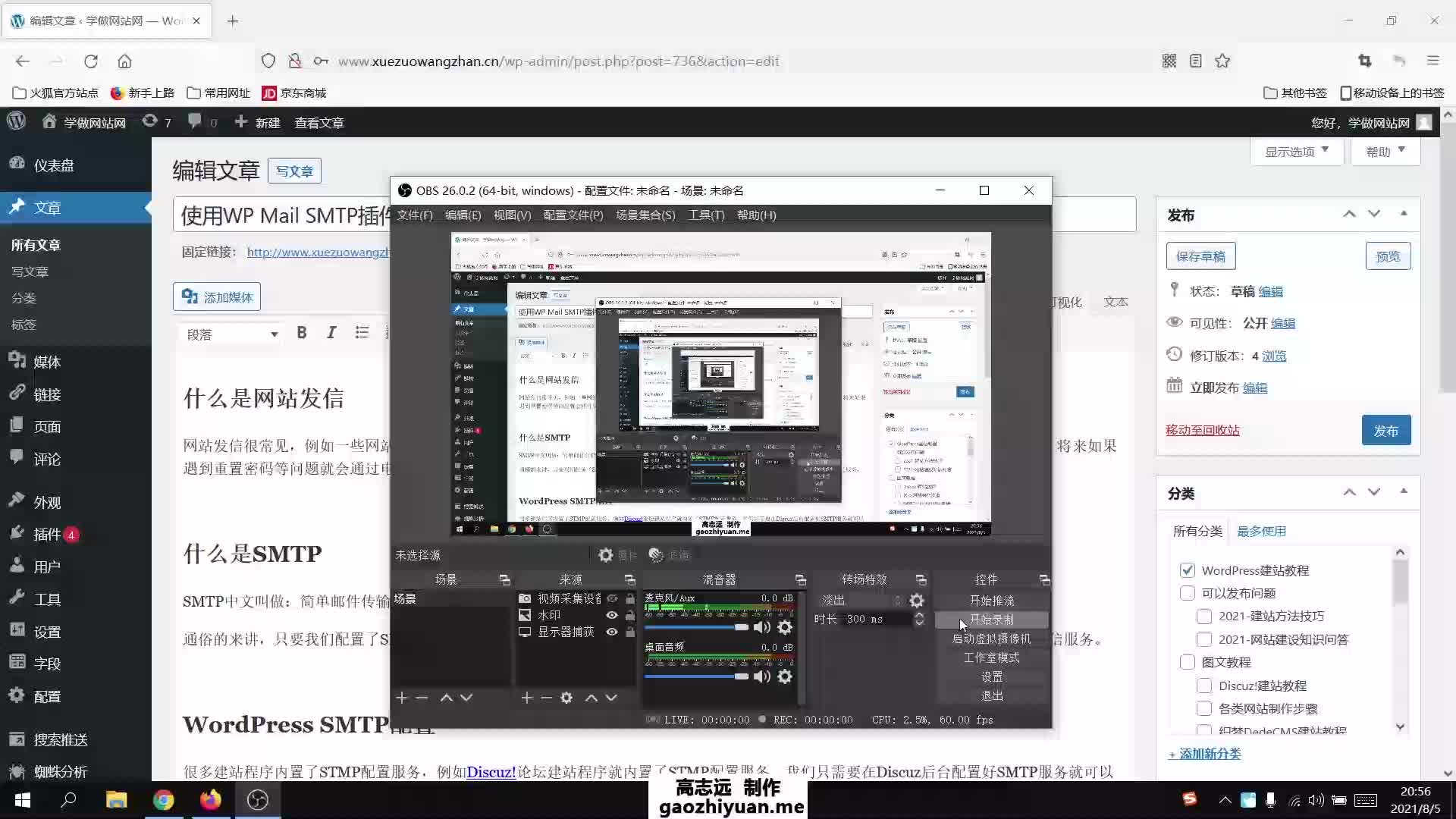The image size is (1456, 819).
Task: Click 启动虚拟摄像机 button in OBS
Action: point(992,639)
